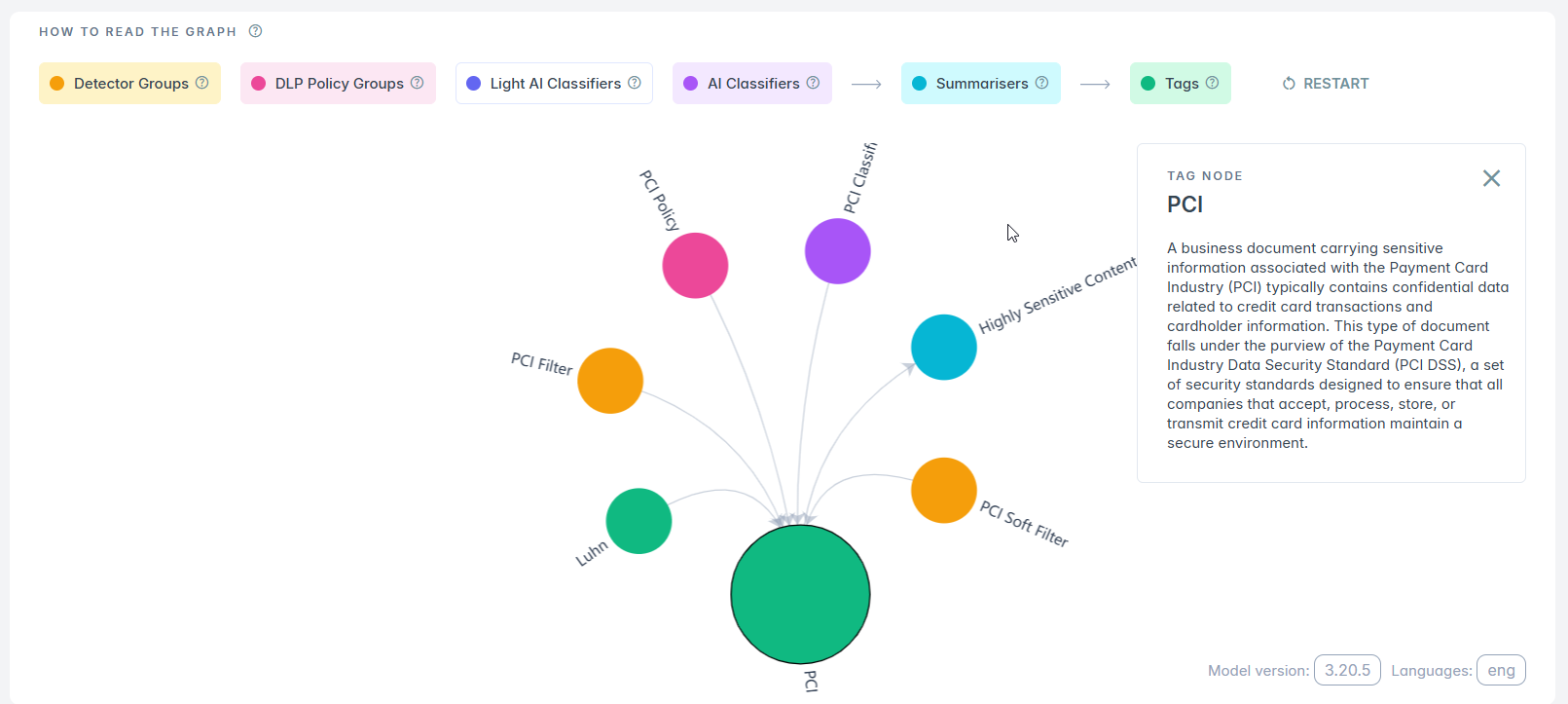Click help icon in AI Classifiers chip

[813, 83]
